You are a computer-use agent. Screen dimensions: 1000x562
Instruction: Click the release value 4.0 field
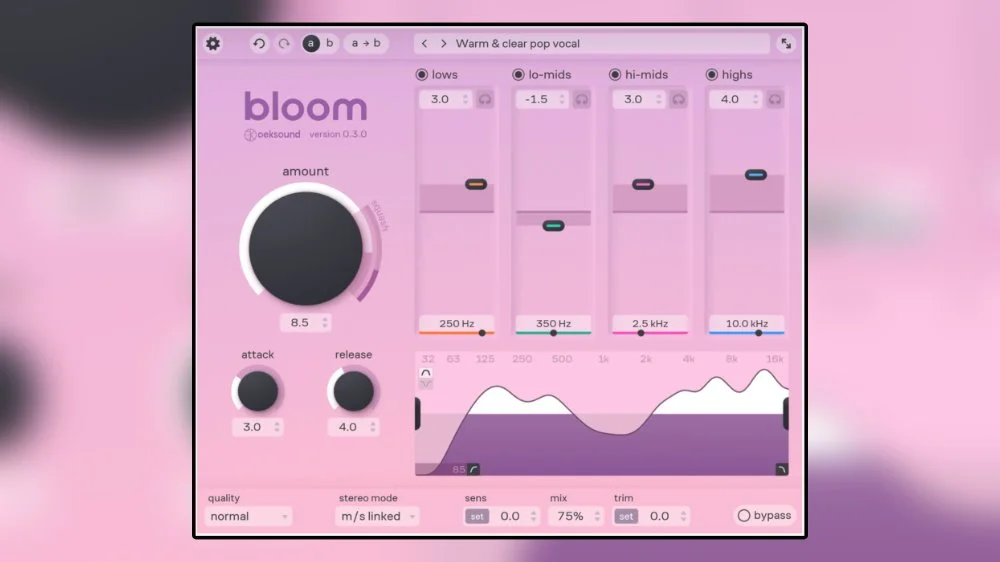coord(348,427)
